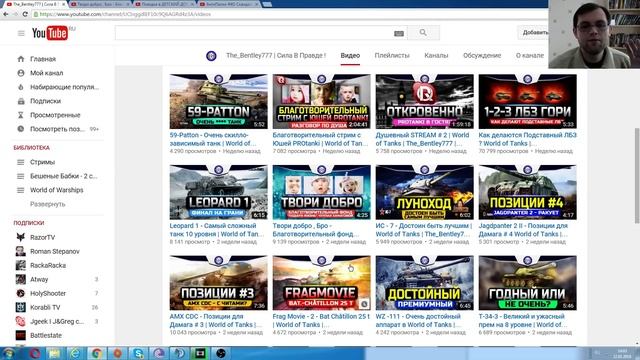
Task: Open the FRAGMOVIE video thumbnail
Action: pyautogui.click(x=322, y=283)
